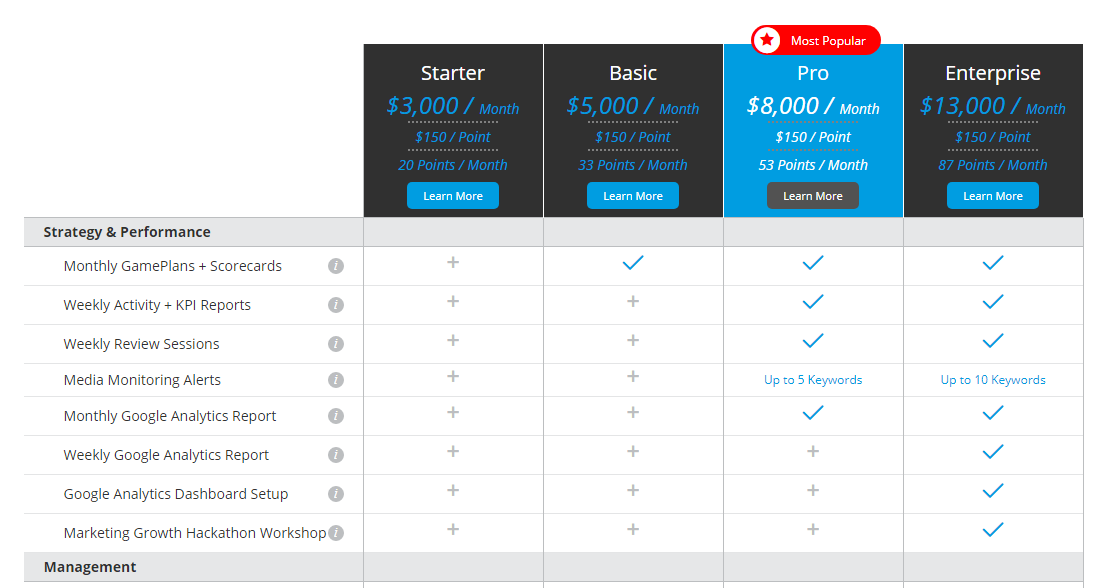Viewport: 1109px width, 588px height.
Task: Click info icon for Media Monitoring Alerts
Action: (x=336, y=380)
